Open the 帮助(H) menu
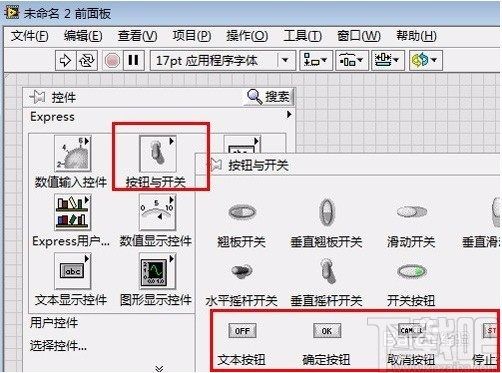The image size is (502, 373). click(x=416, y=36)
